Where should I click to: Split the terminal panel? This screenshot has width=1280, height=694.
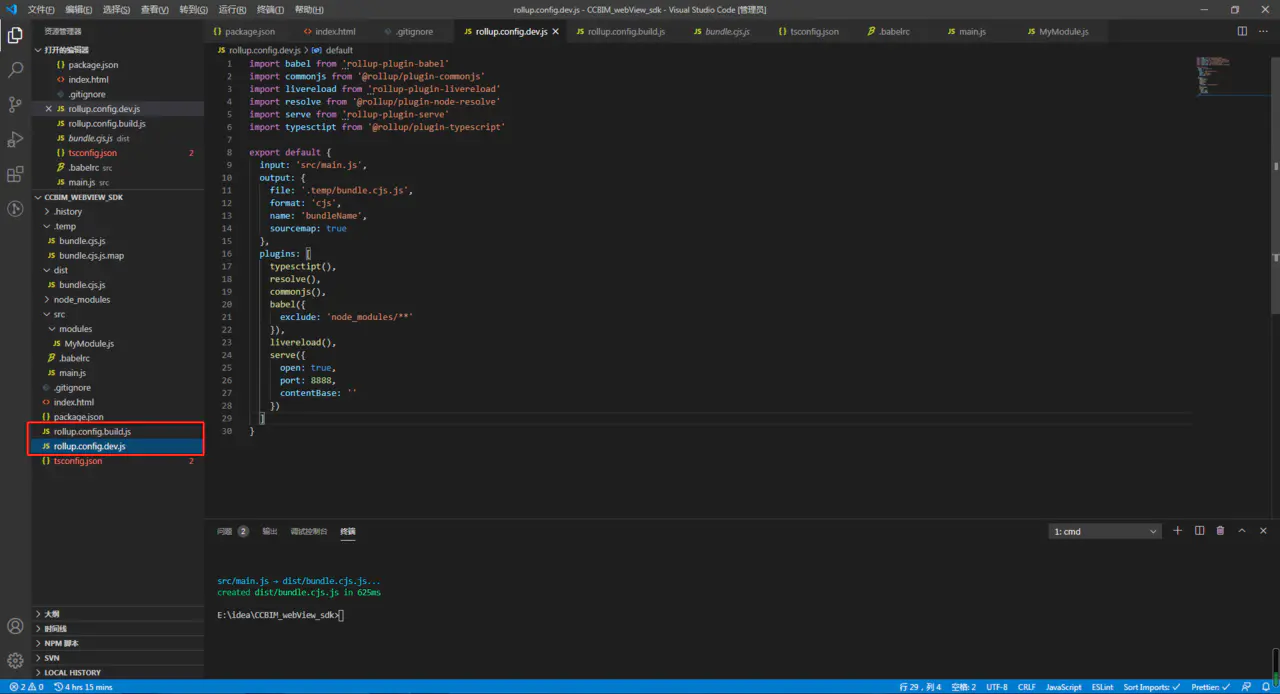[1199, 531]
